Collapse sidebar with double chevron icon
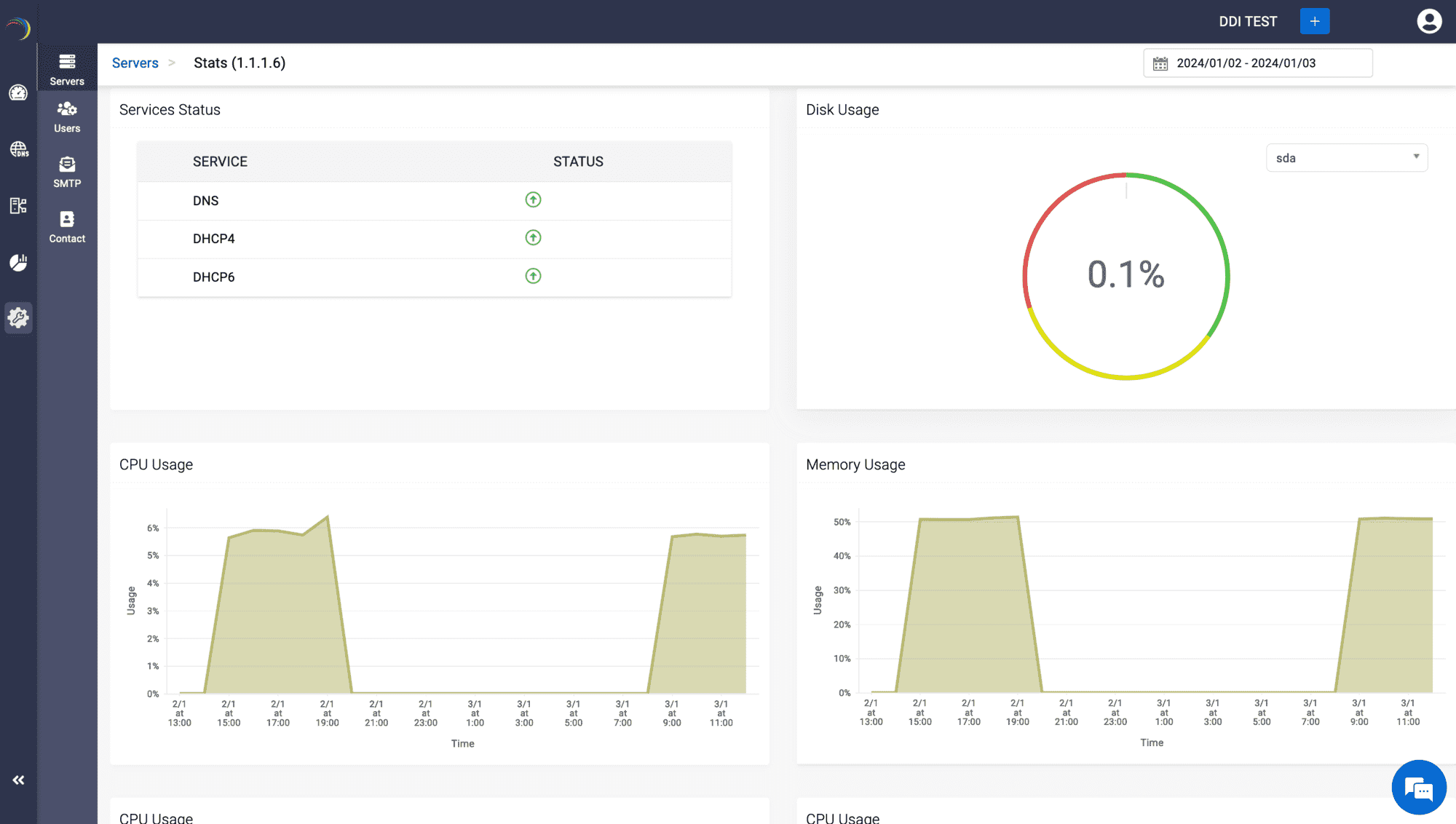 (x=18, y=780)
